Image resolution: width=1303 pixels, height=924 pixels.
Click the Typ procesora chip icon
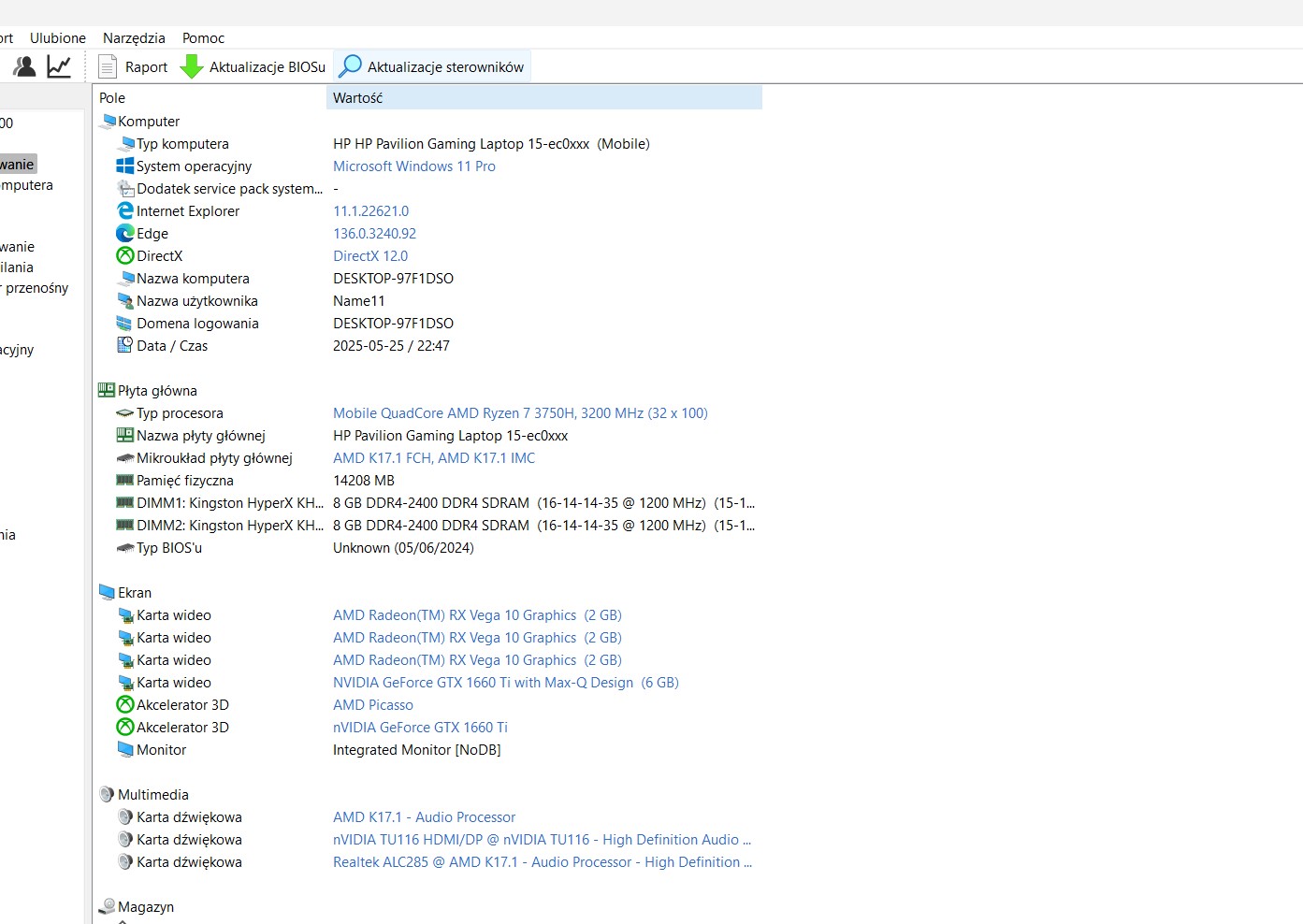[125, 413]
